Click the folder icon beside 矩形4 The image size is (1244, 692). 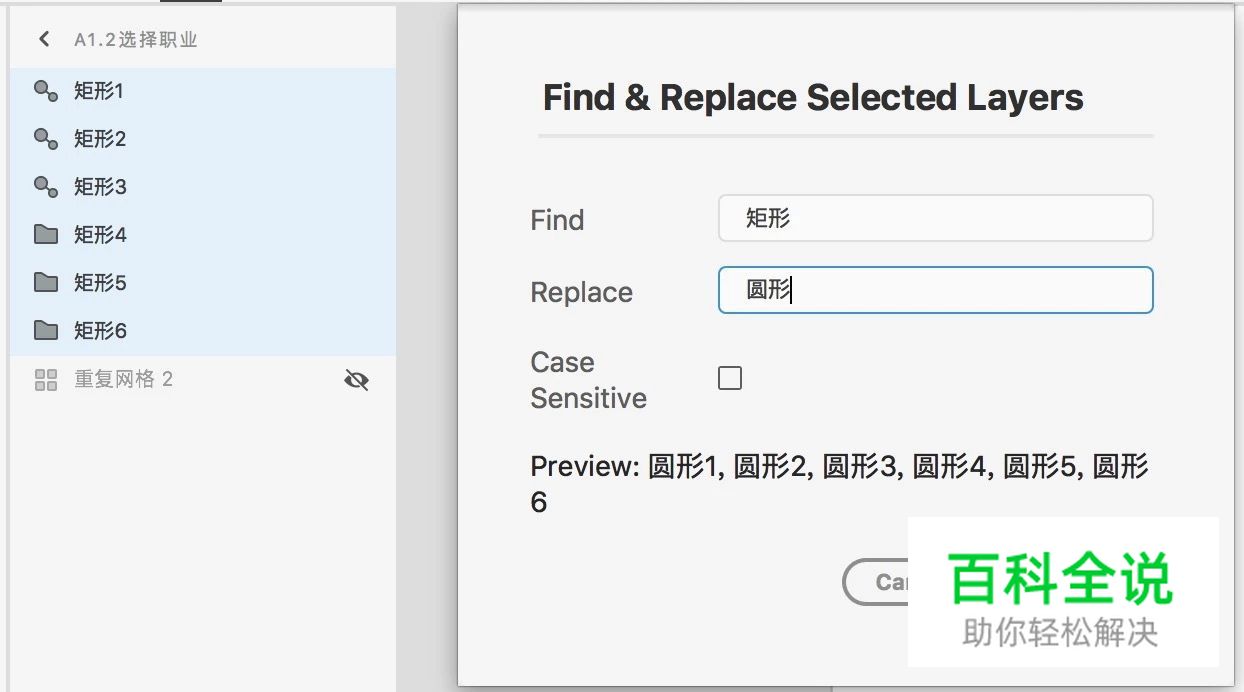point(45,235)
